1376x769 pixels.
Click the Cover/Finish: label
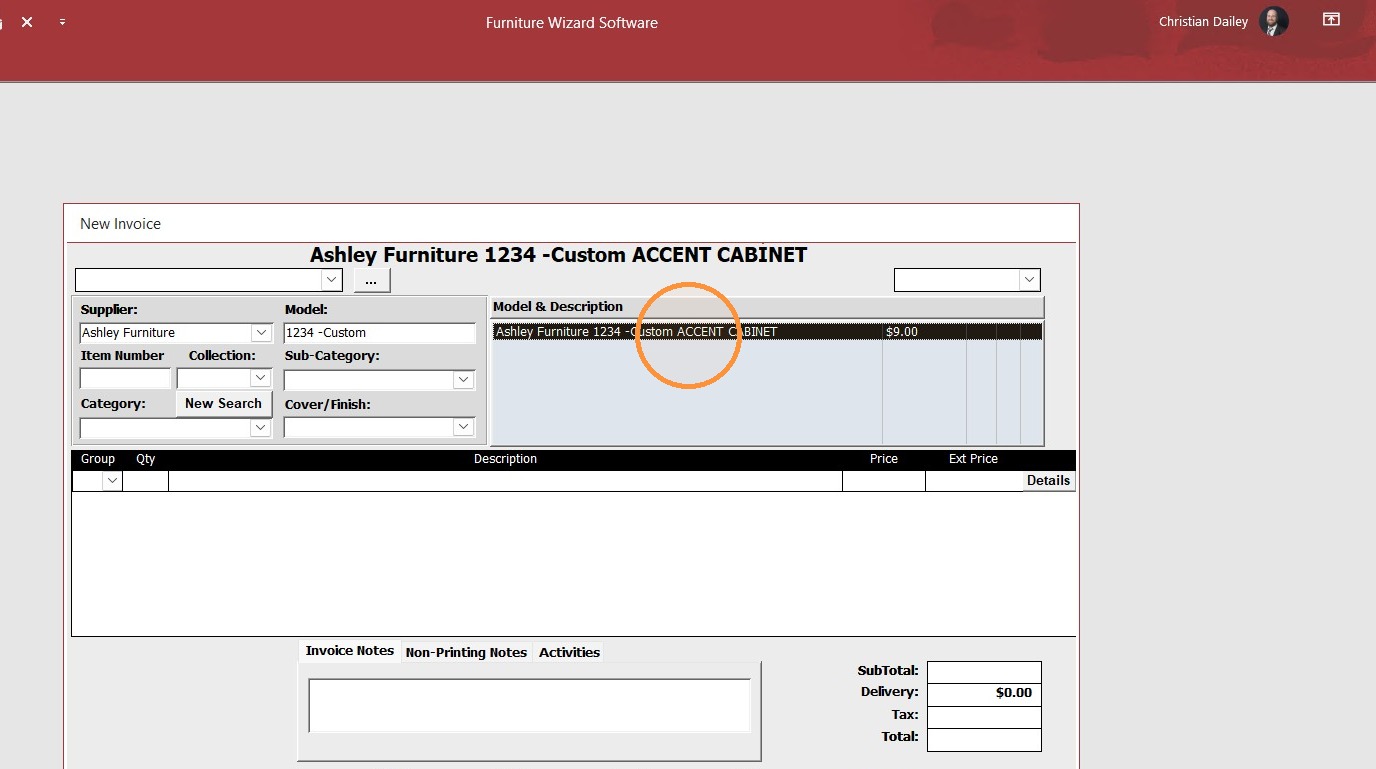tap(327, 405)
